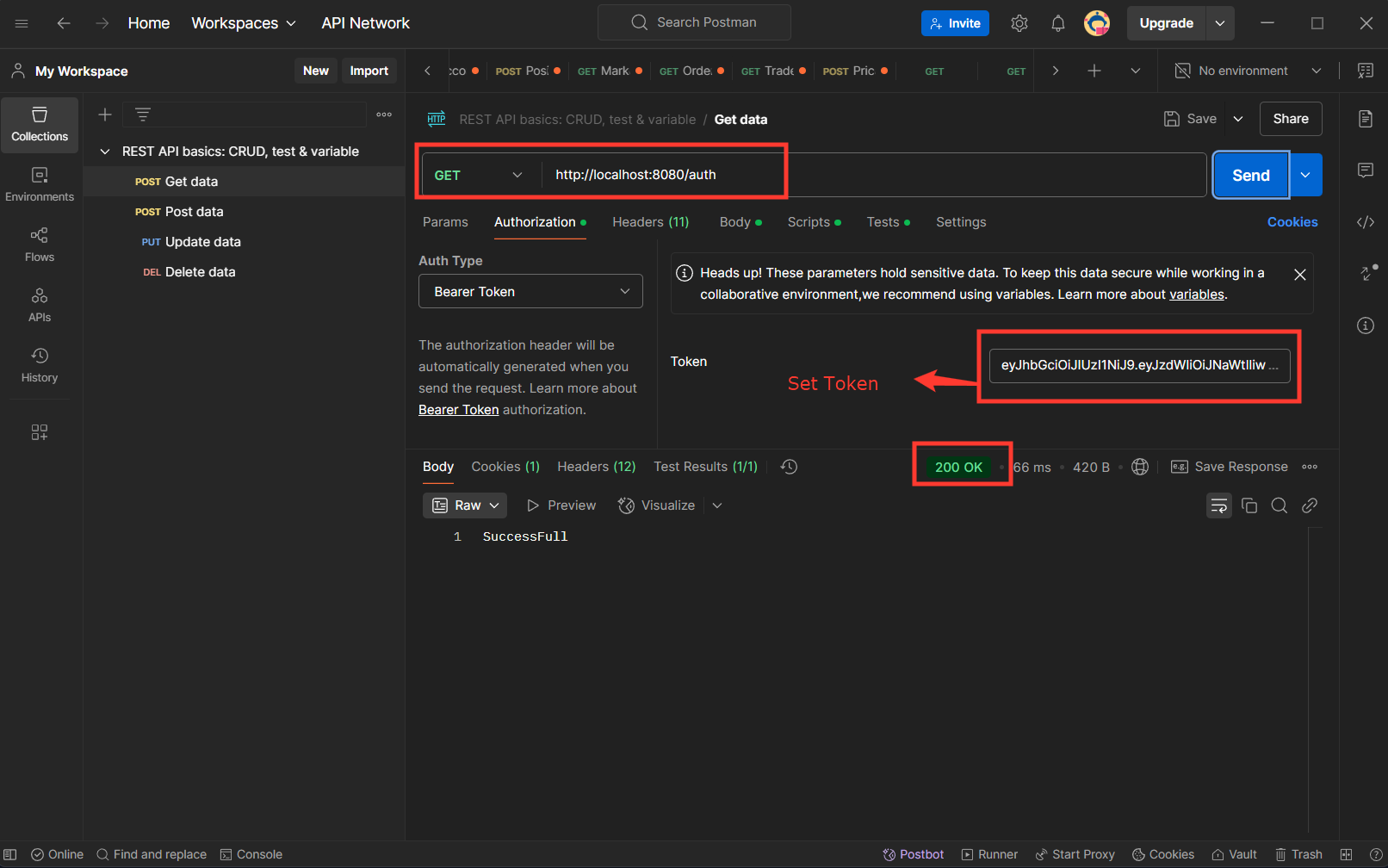Open the collections filter icon
The image size is (1388, 868).
pyautogui.click(x=143, y=115)
